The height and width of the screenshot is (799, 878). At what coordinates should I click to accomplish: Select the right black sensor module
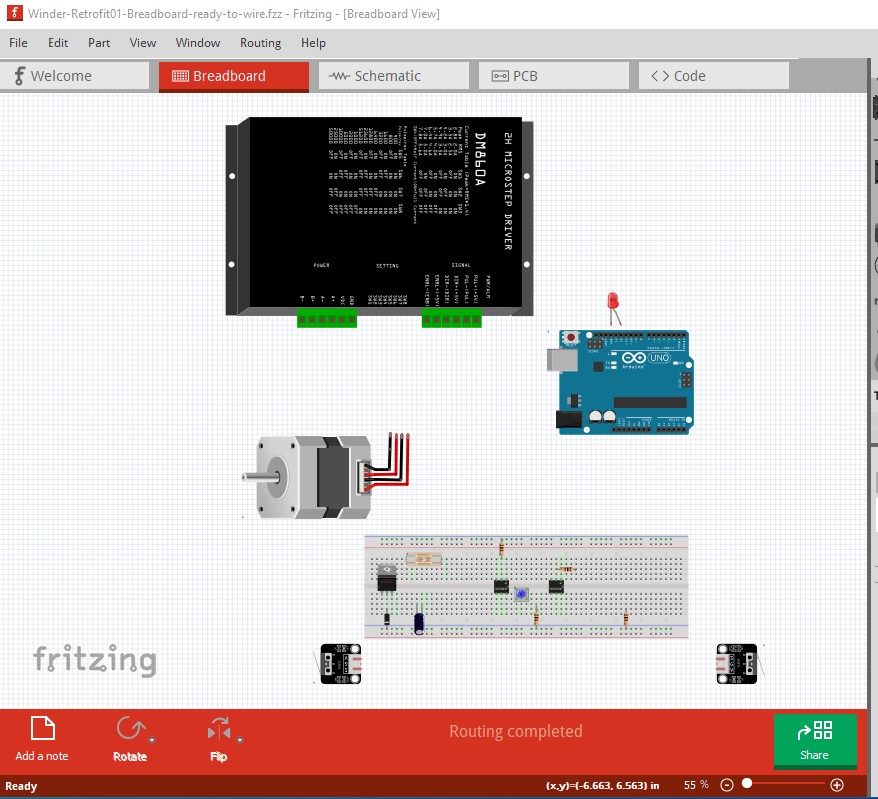coord(737,664)
